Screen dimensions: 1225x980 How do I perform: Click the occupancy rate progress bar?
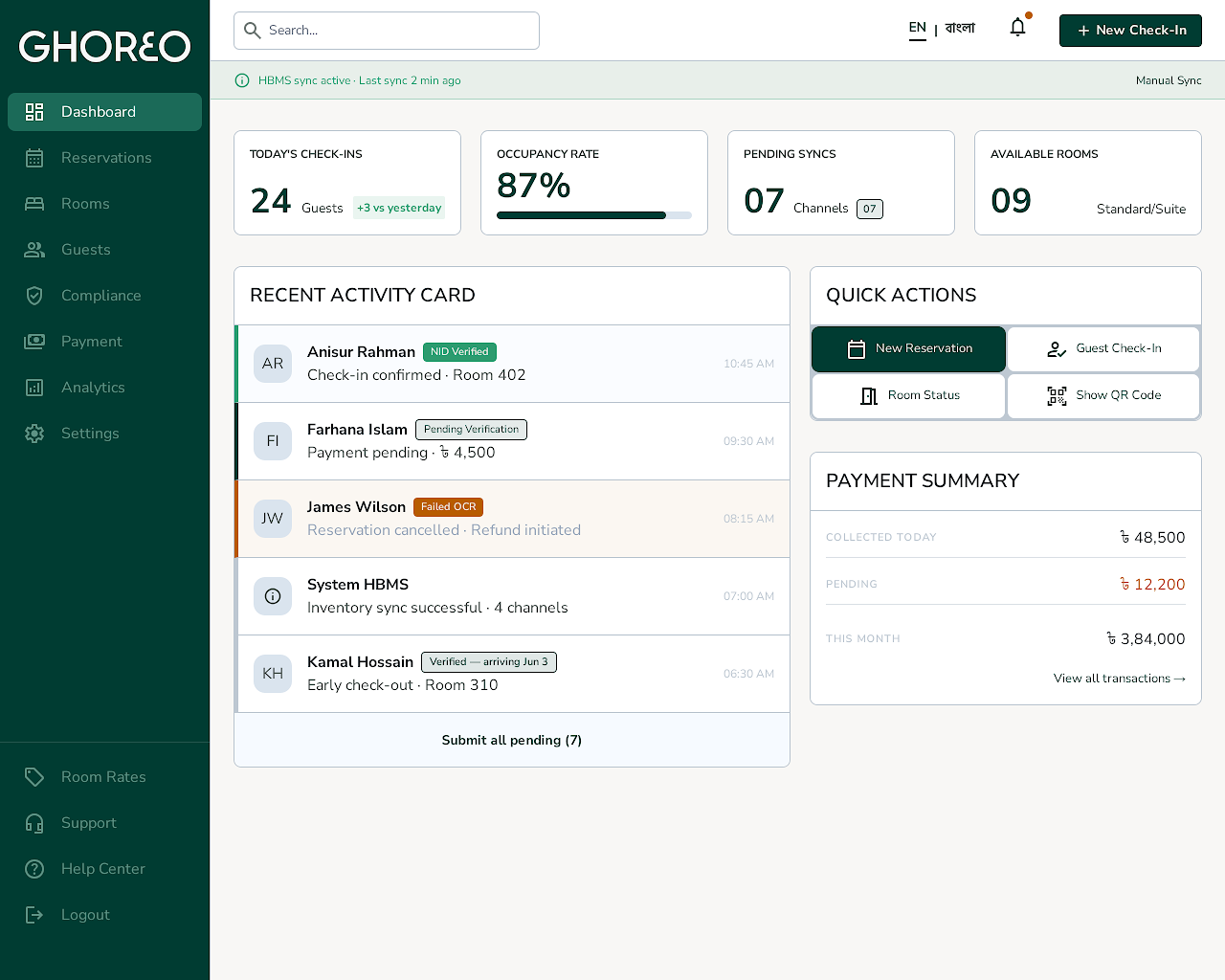pyautogui.click(x=594, y=215)
